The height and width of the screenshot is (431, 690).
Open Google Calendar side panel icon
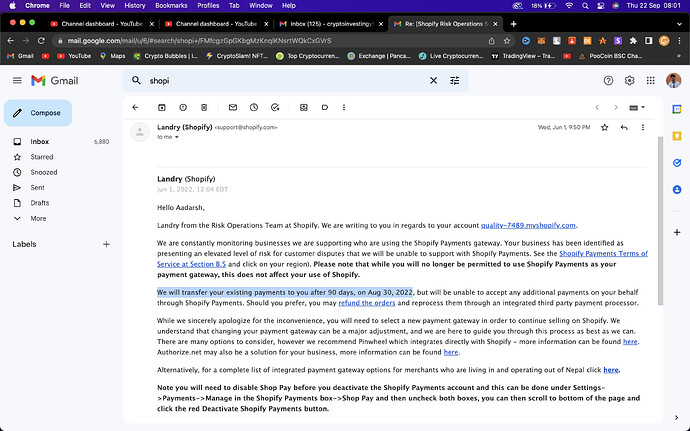tap(677, 109)
